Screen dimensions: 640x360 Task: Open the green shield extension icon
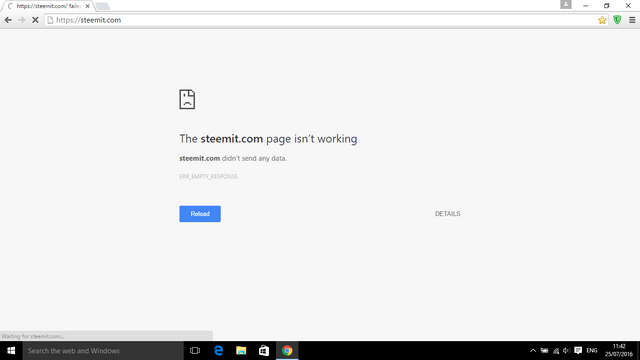[617, 20]
